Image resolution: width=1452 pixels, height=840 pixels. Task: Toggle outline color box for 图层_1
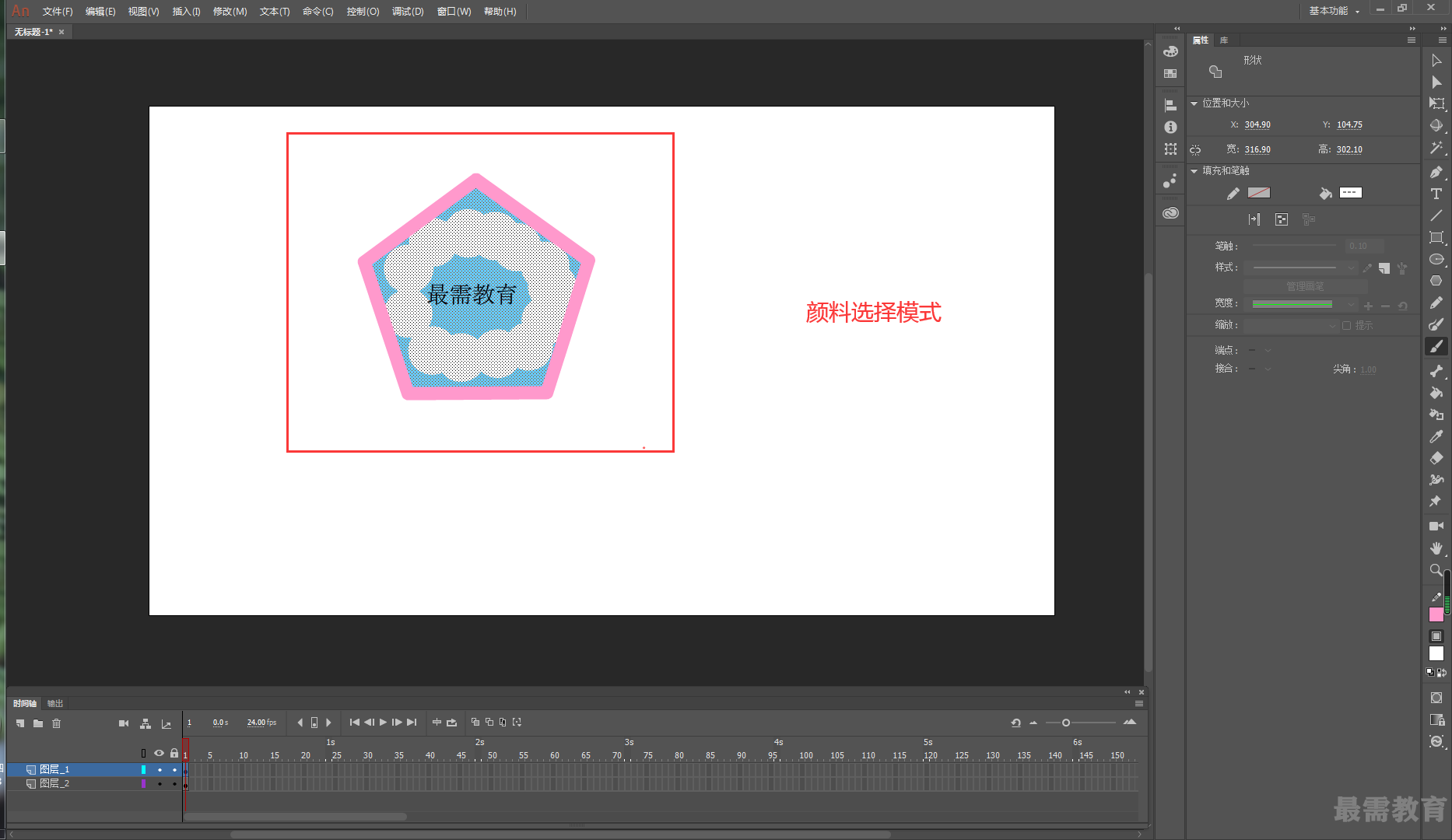[143, 770]
